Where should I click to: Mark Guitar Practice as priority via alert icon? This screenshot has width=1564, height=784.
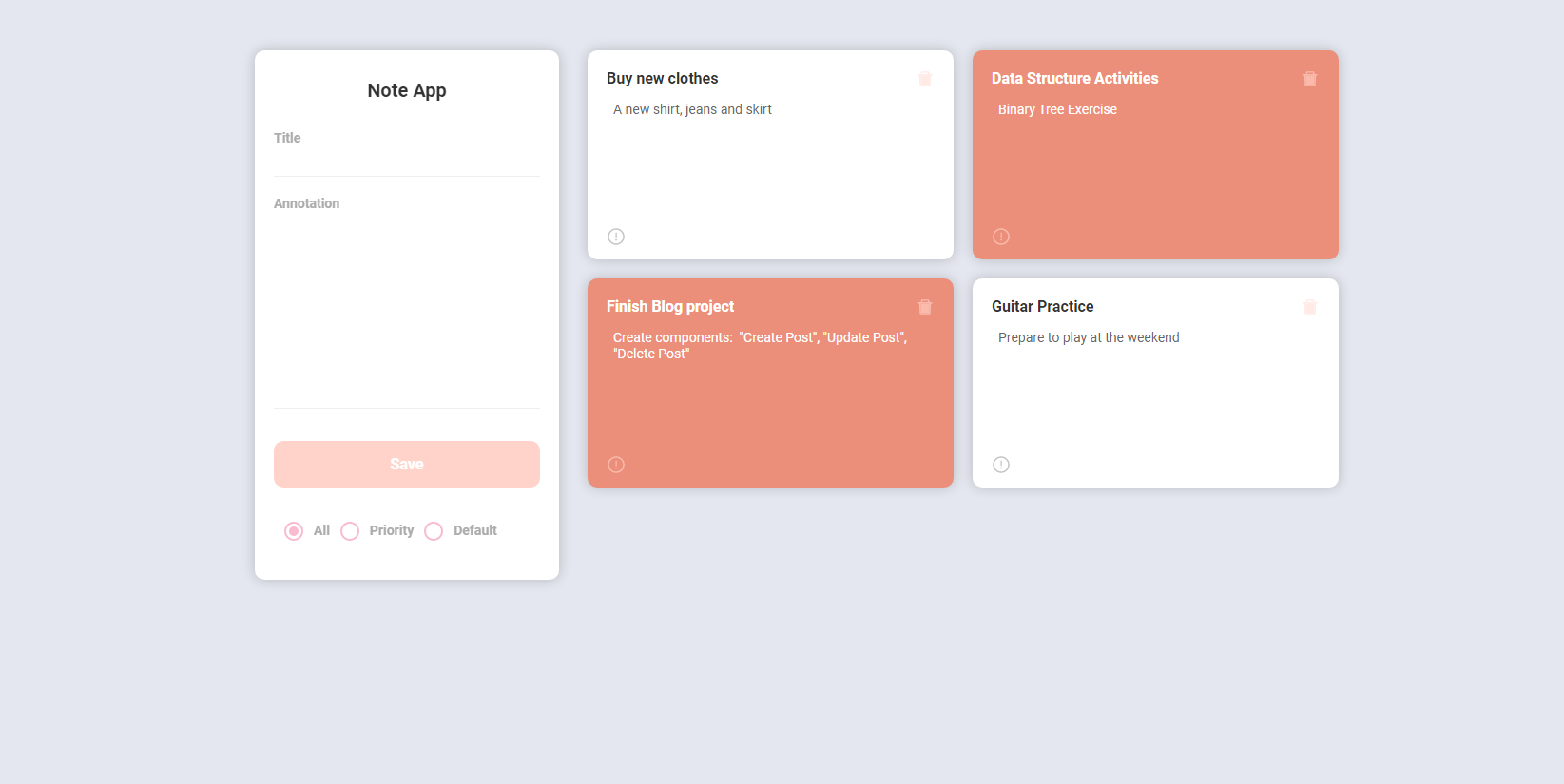[1001, 465]
